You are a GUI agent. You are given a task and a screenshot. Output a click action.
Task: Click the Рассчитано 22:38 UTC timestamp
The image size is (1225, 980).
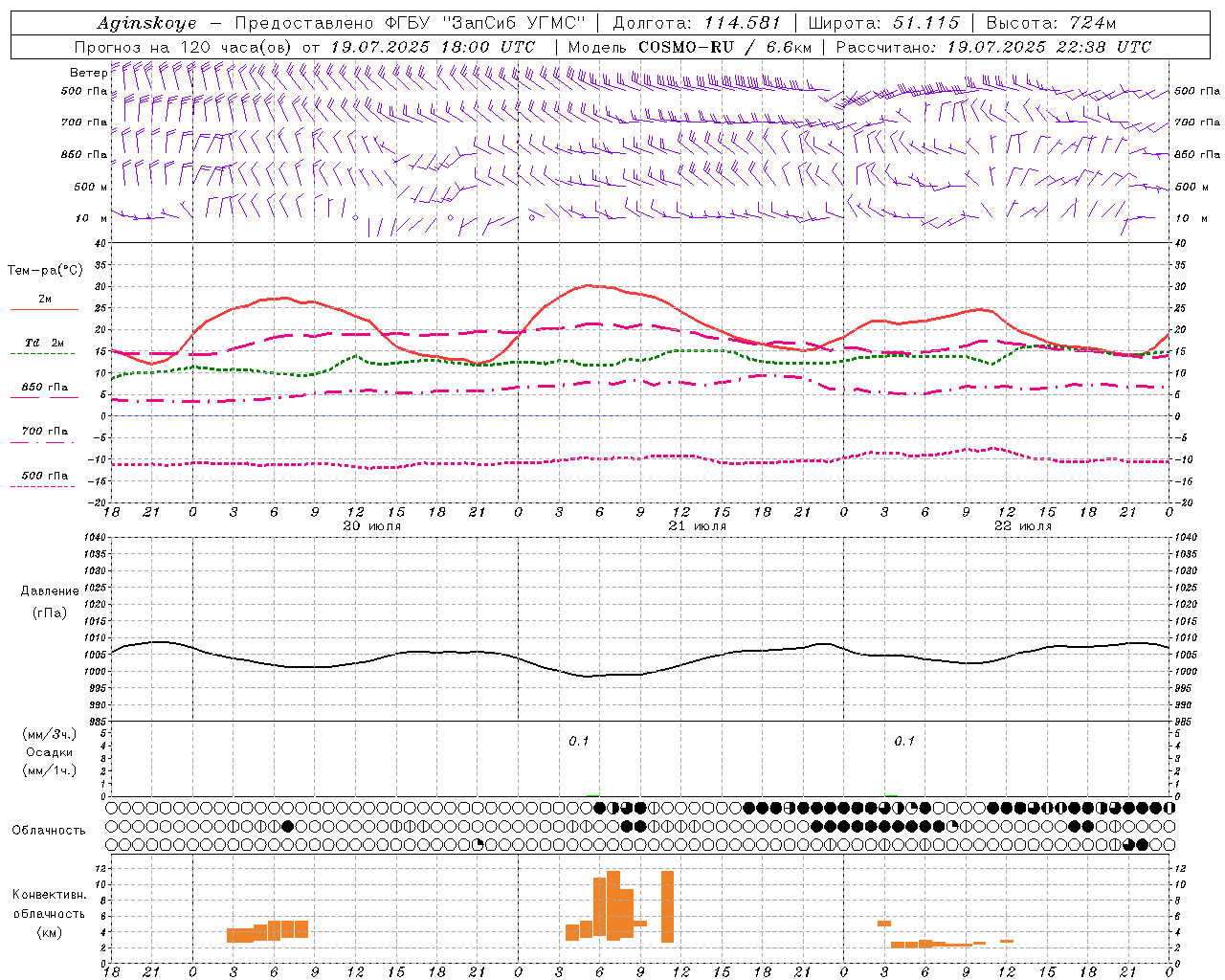pyautogui.click(x=993, y=47)
